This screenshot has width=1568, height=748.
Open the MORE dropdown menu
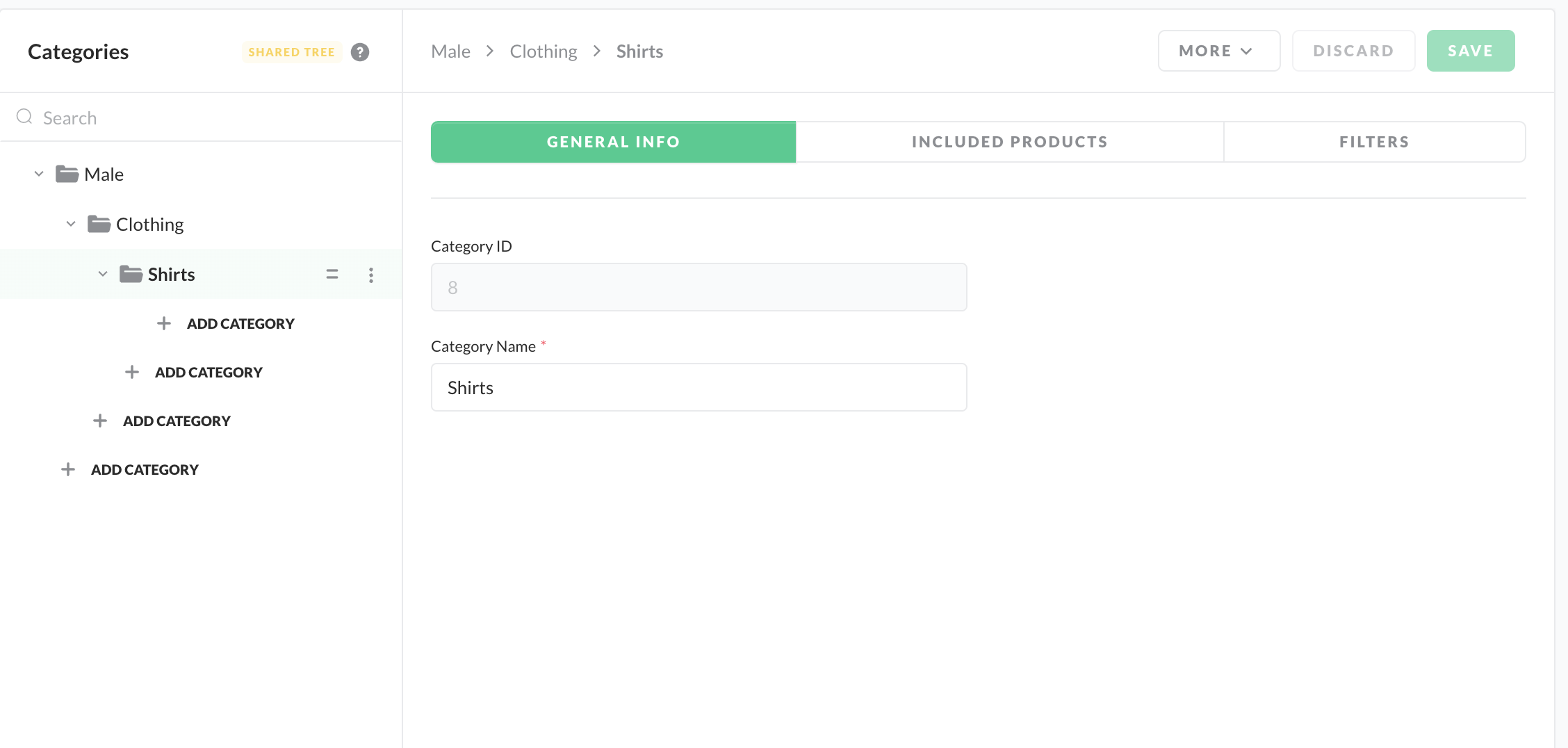click(1218, 51)
